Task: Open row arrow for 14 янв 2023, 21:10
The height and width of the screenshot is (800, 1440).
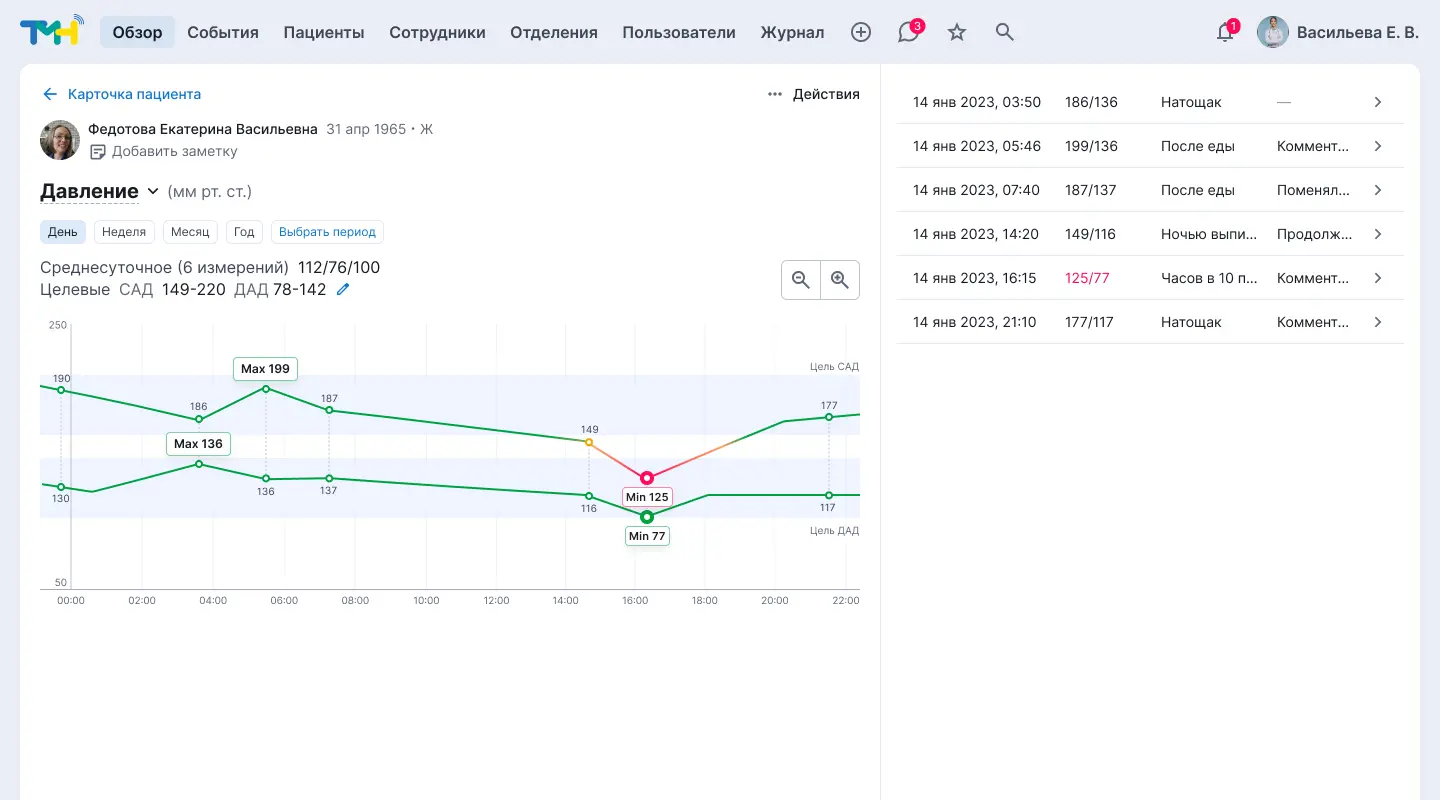Action: 1378,322
